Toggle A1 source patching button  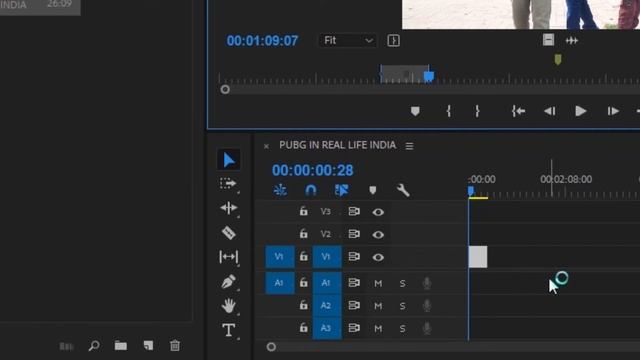point(280,282)
